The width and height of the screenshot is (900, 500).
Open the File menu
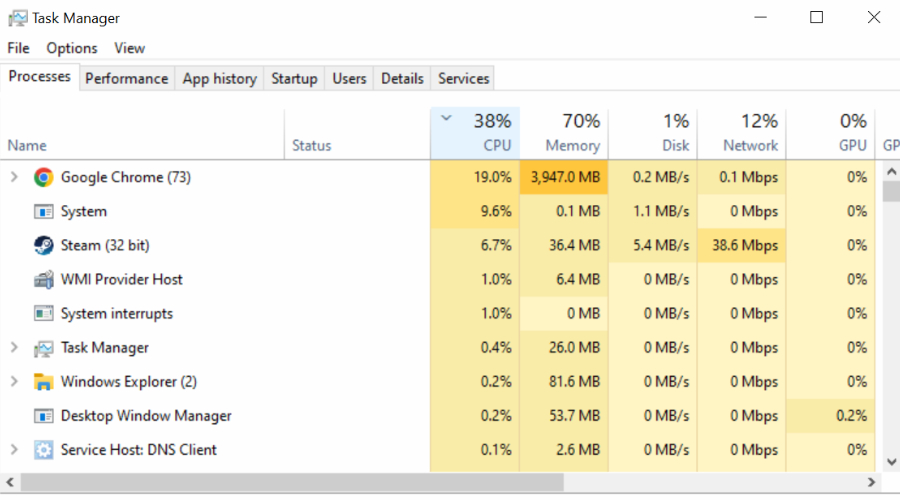tap(18, 48)
